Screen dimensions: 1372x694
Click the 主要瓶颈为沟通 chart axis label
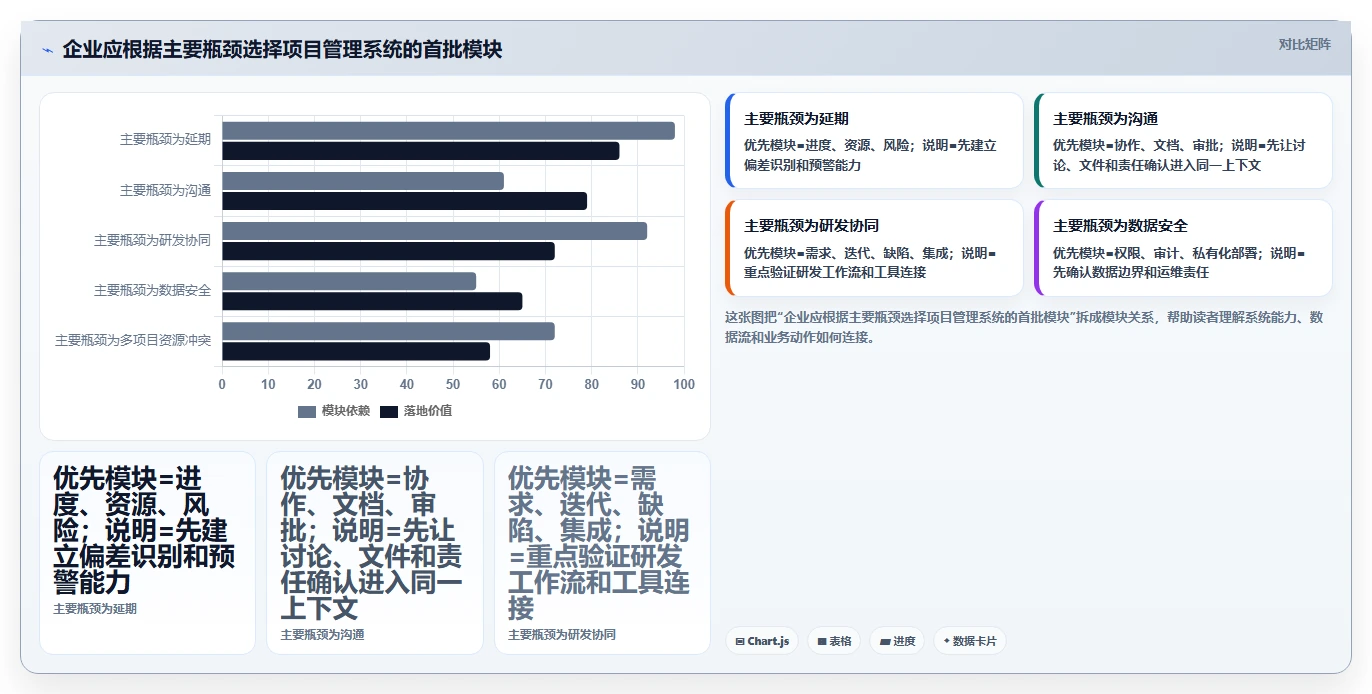tap(165, 190)
